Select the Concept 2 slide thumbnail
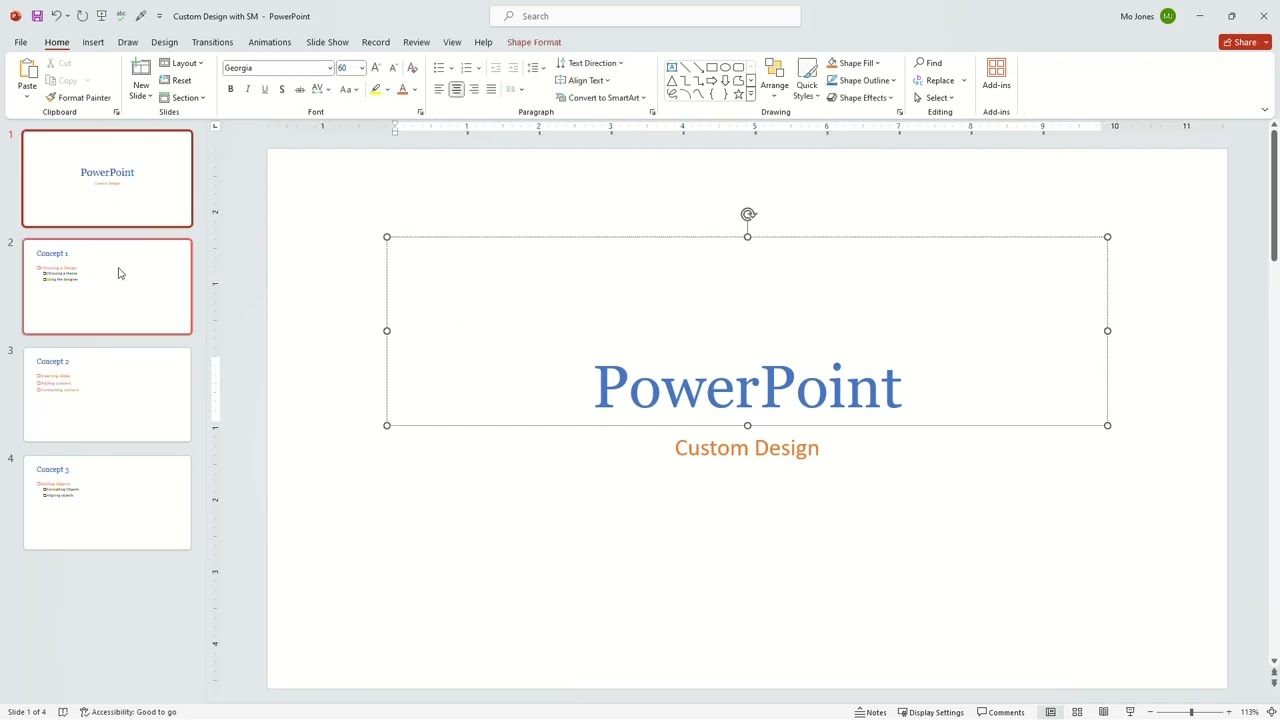The height and width of the screenshot is (720, 1280). pos(107,394)
